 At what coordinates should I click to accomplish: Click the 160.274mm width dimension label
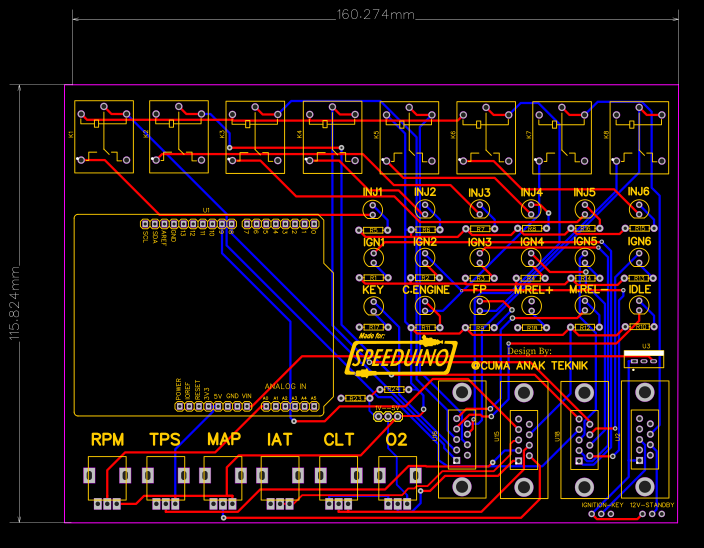click(x=375, y=15)
